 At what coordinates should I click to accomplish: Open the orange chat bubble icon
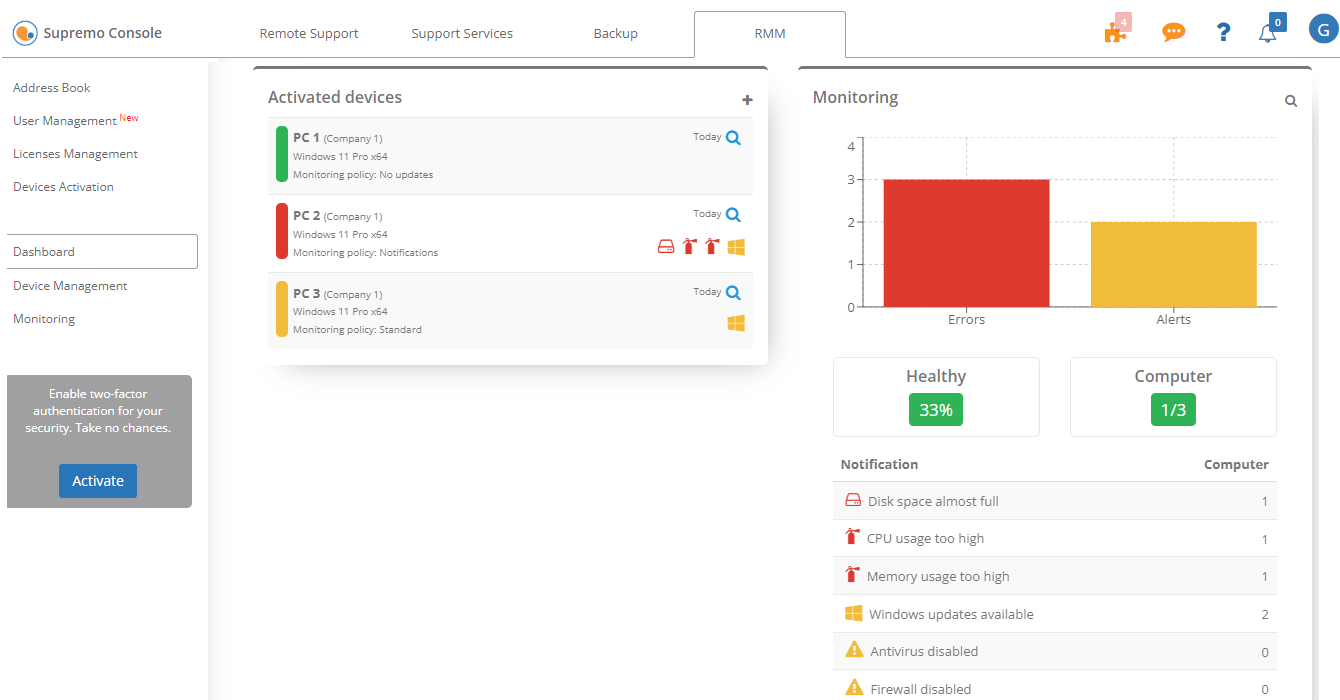pos(1173,32)
